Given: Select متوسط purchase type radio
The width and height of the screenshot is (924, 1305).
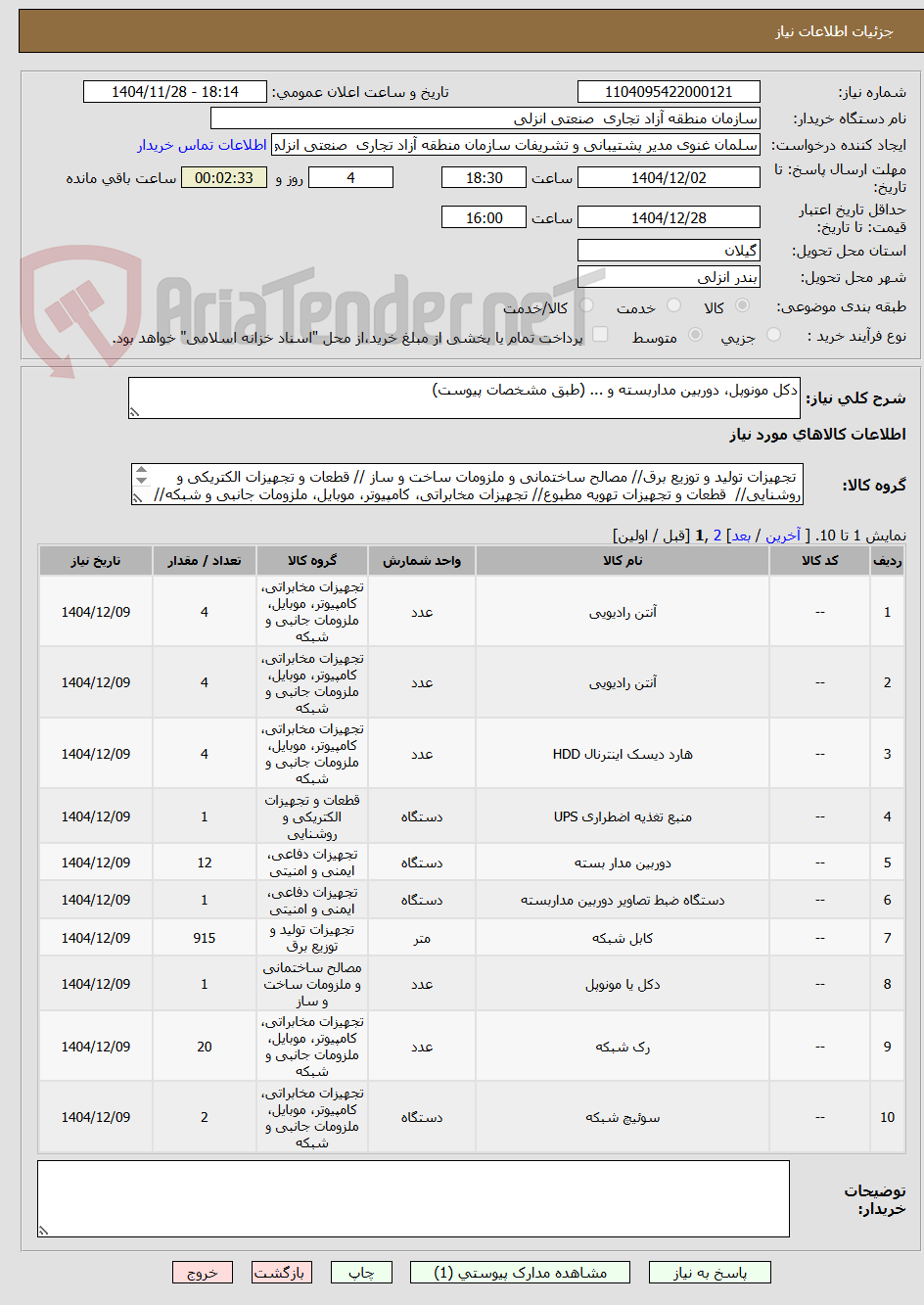Looking at the screenshot, I should tap(696, 336).
